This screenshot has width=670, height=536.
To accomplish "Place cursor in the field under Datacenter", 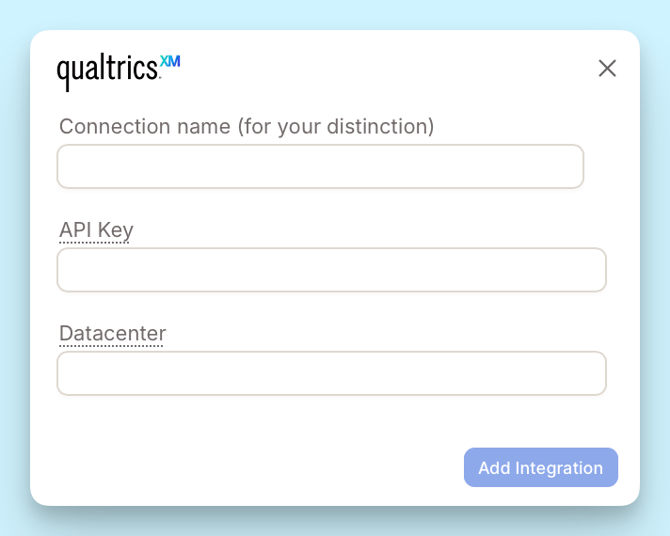I will [x=332, y=373].
